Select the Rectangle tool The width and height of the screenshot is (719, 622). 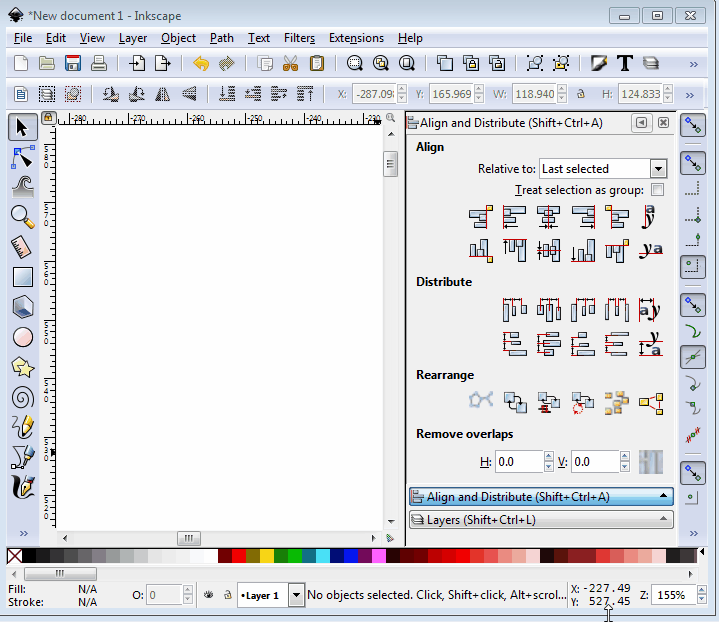pyautogui.click(x=22, y=277)
